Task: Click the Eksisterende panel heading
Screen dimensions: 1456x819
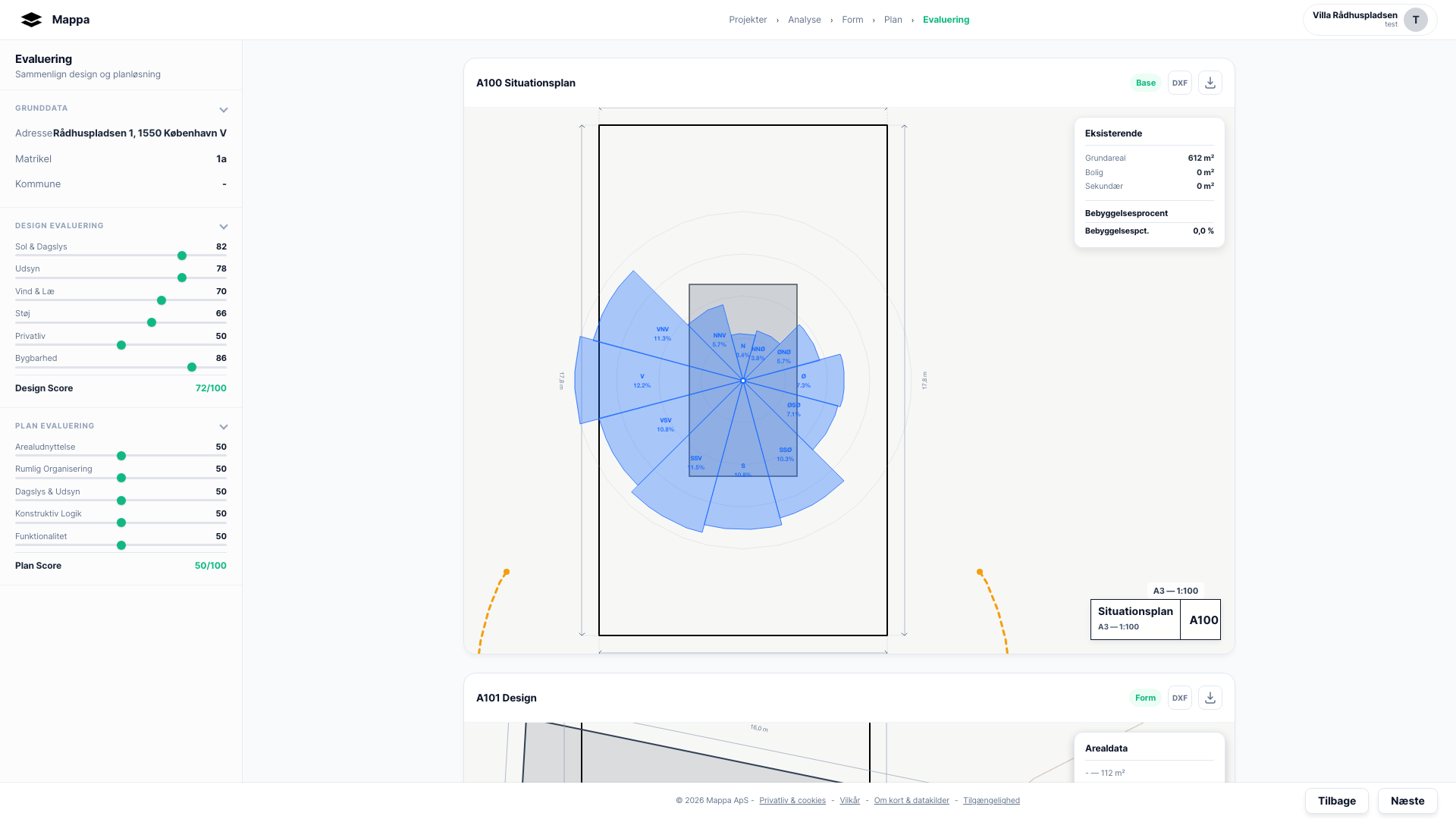Action: point(1113,133)
